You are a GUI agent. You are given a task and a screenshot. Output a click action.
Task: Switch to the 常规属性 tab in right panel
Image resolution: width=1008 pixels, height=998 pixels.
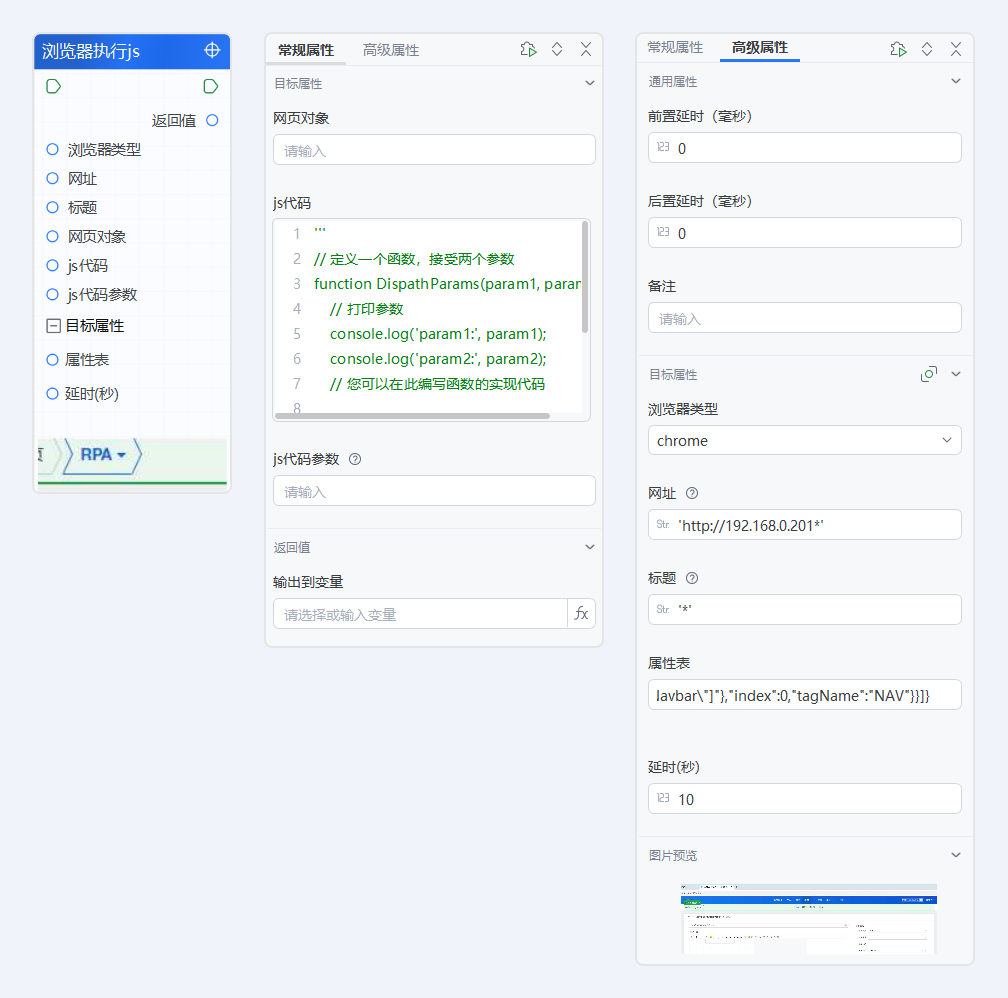(x=676, y=46)
